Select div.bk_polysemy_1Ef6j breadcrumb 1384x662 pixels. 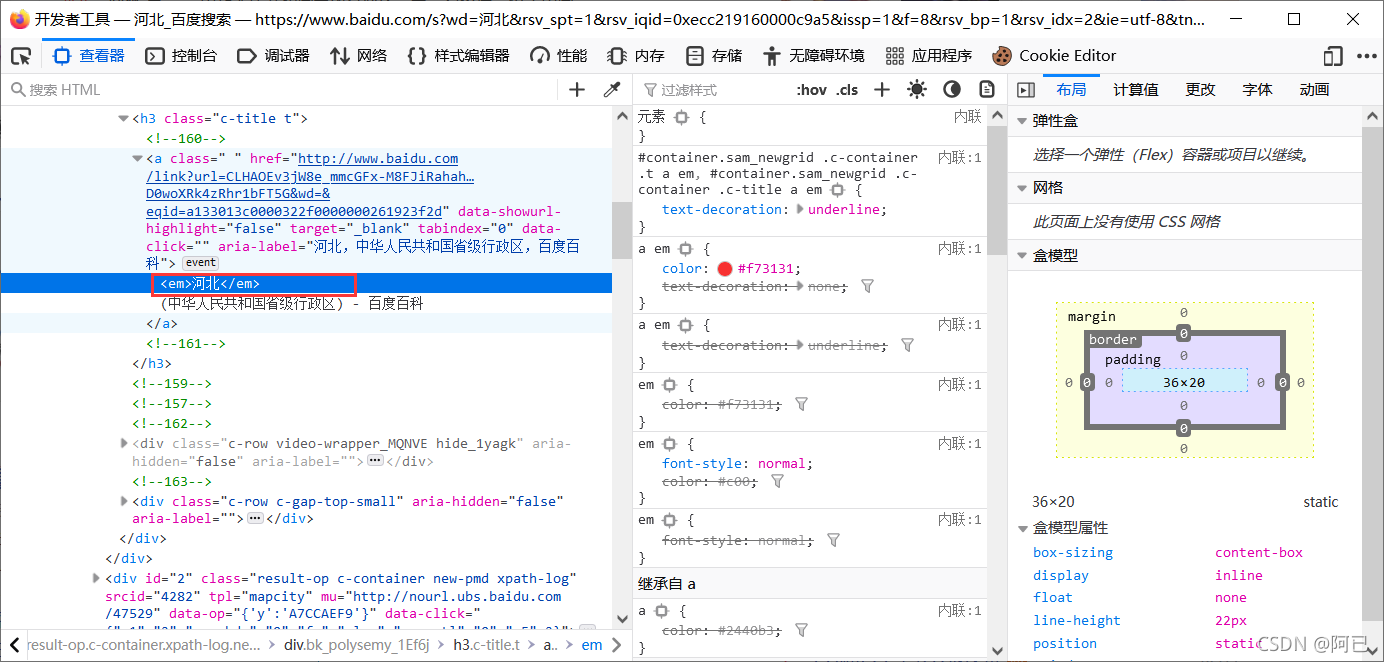[x=356, y=645]
